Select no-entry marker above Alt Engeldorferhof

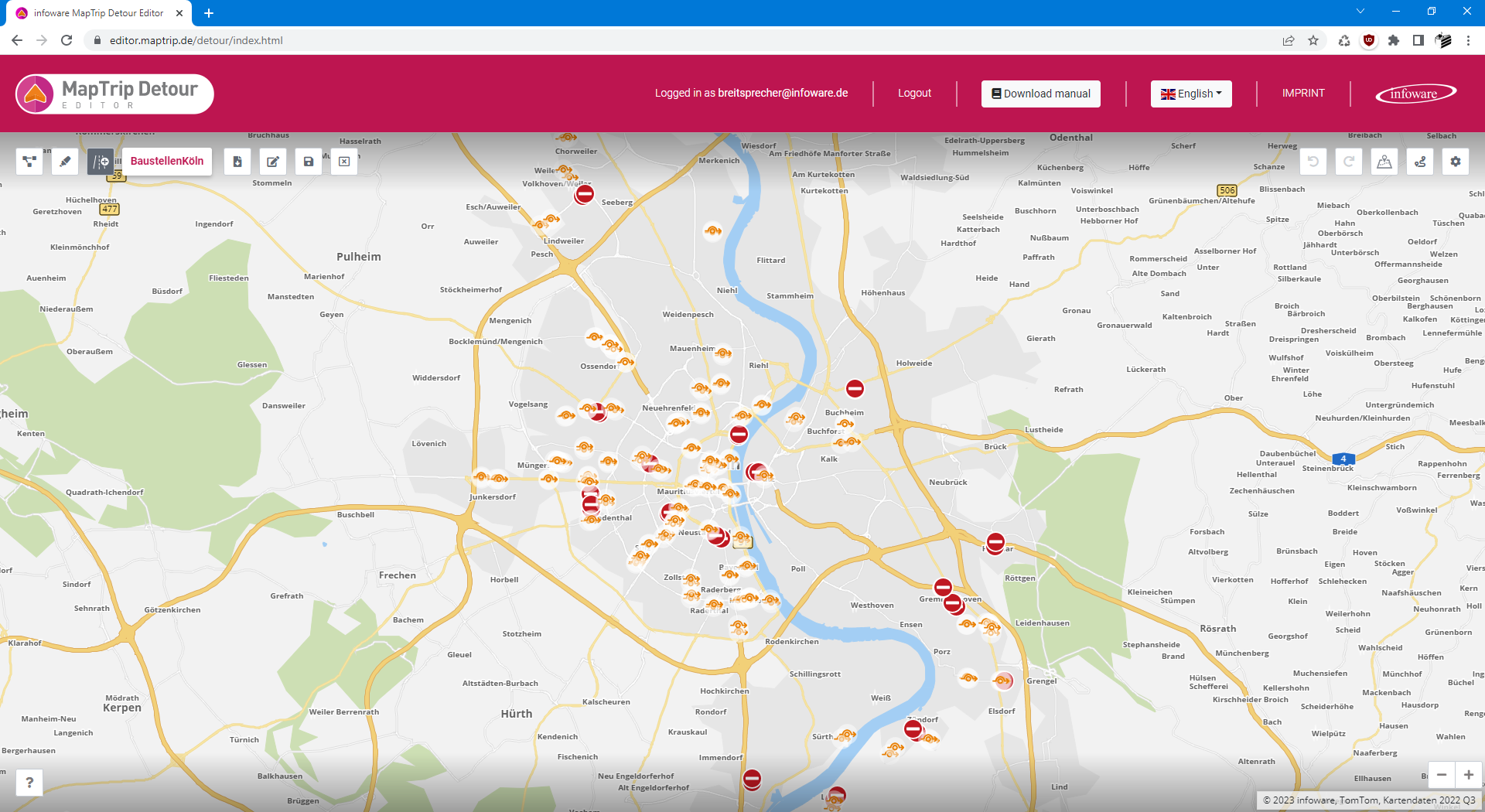pos(752,778)
